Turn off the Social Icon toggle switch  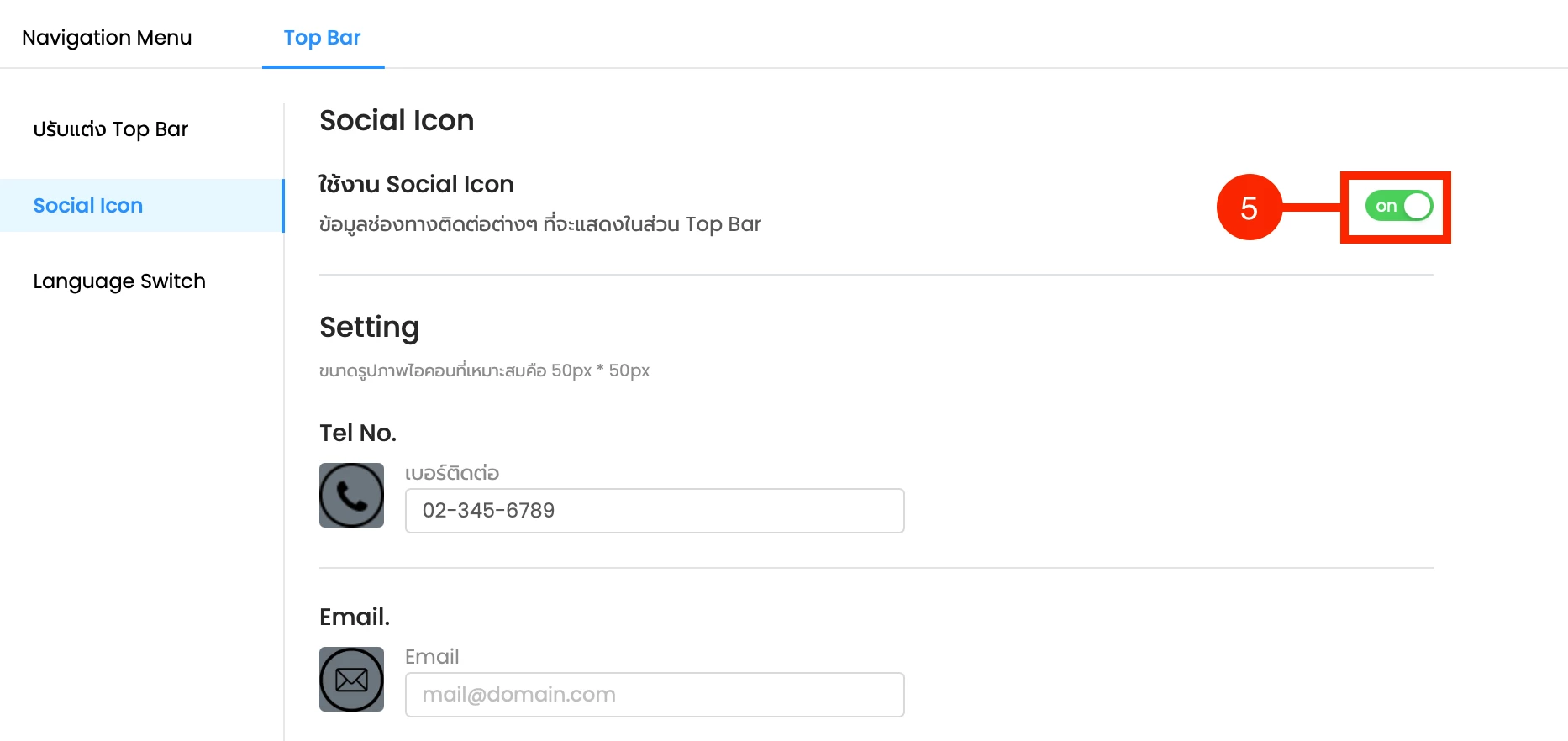coord(1398,206)
